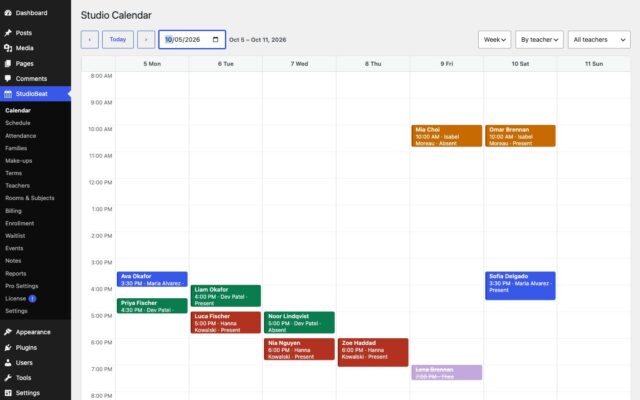Open StudioBeat Settings submenu link

(16, 311)
